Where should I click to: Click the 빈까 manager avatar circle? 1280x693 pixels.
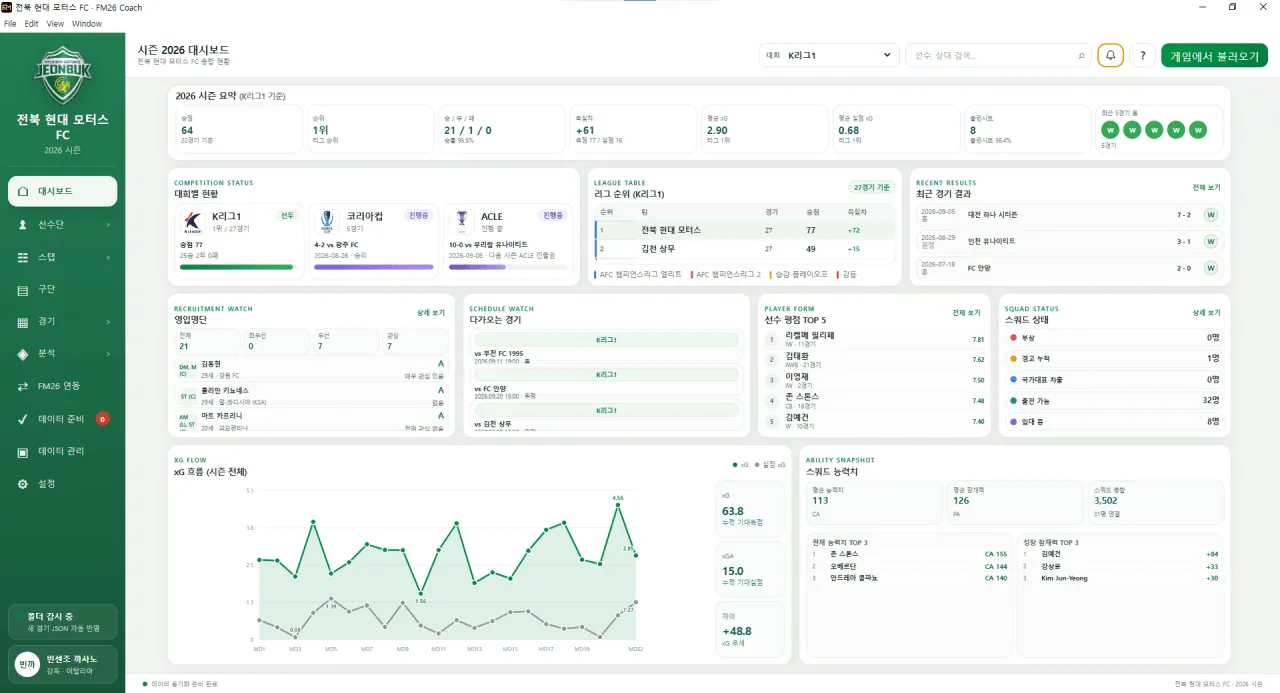[27, 663]
